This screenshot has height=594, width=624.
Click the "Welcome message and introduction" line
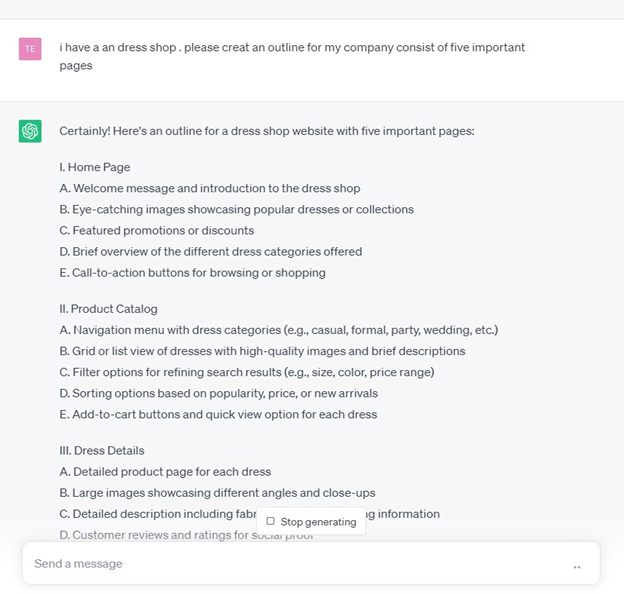[210, 188]
